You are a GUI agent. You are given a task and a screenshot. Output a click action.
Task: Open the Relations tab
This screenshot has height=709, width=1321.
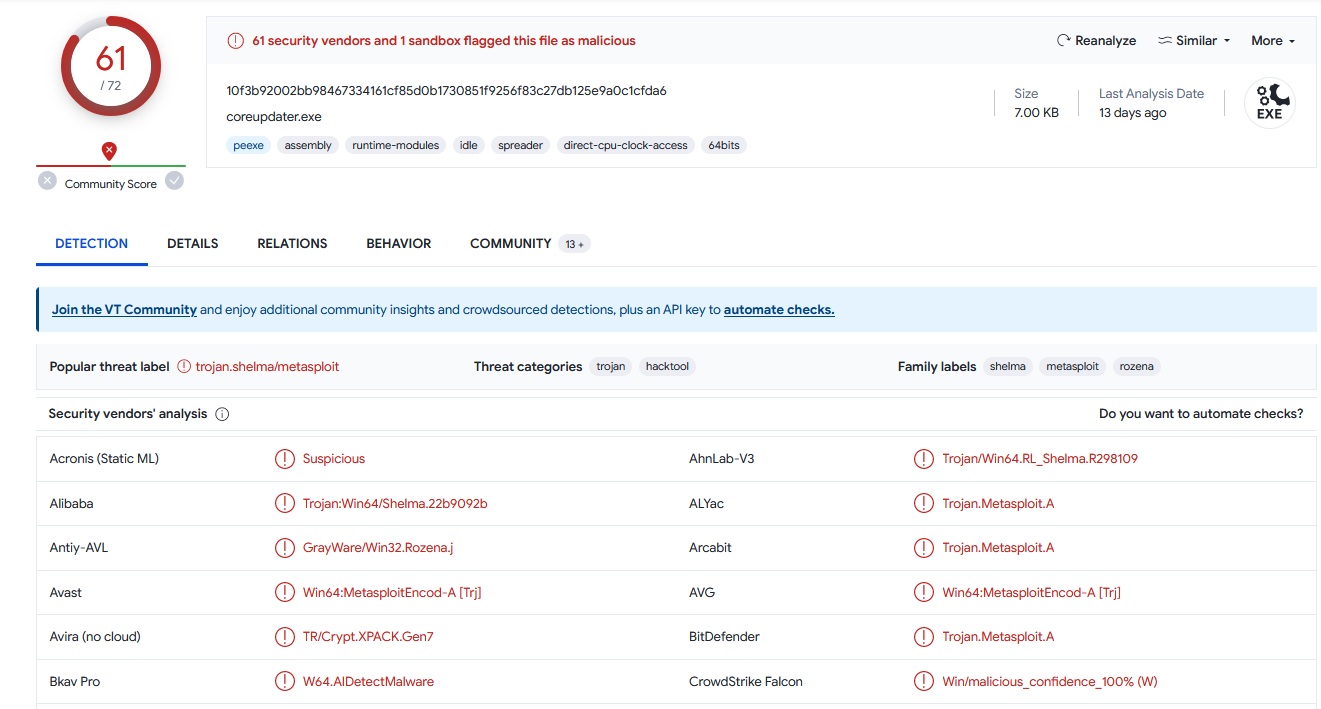(292, 244)
